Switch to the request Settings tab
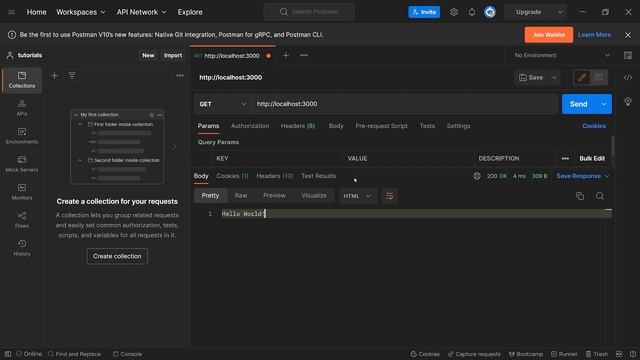Image resolution: width=640 pixels, height=360 pixels. tap(458, 126)
